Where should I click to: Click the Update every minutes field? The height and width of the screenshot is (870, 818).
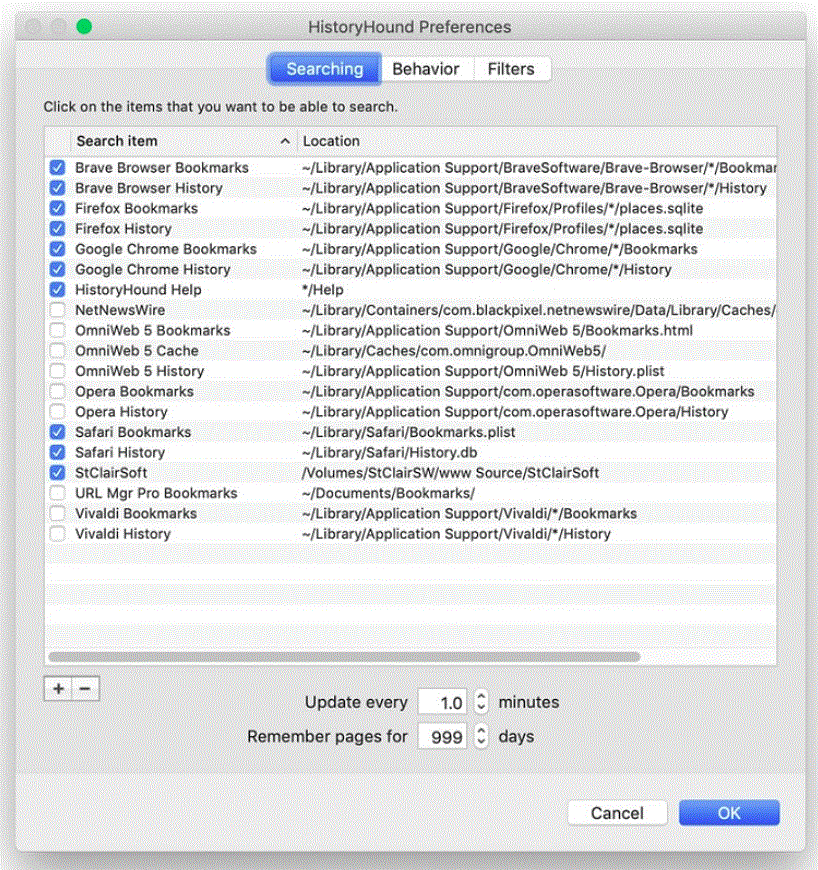(442, 702)
